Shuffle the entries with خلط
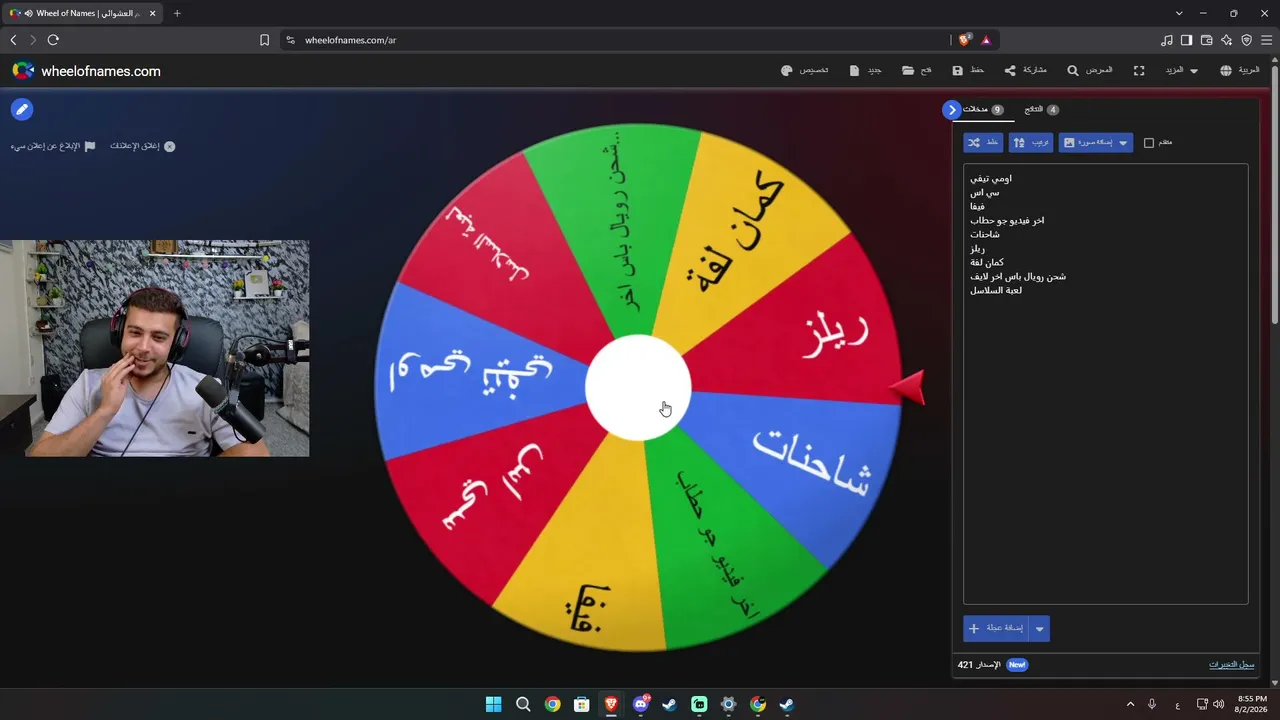 983,143
